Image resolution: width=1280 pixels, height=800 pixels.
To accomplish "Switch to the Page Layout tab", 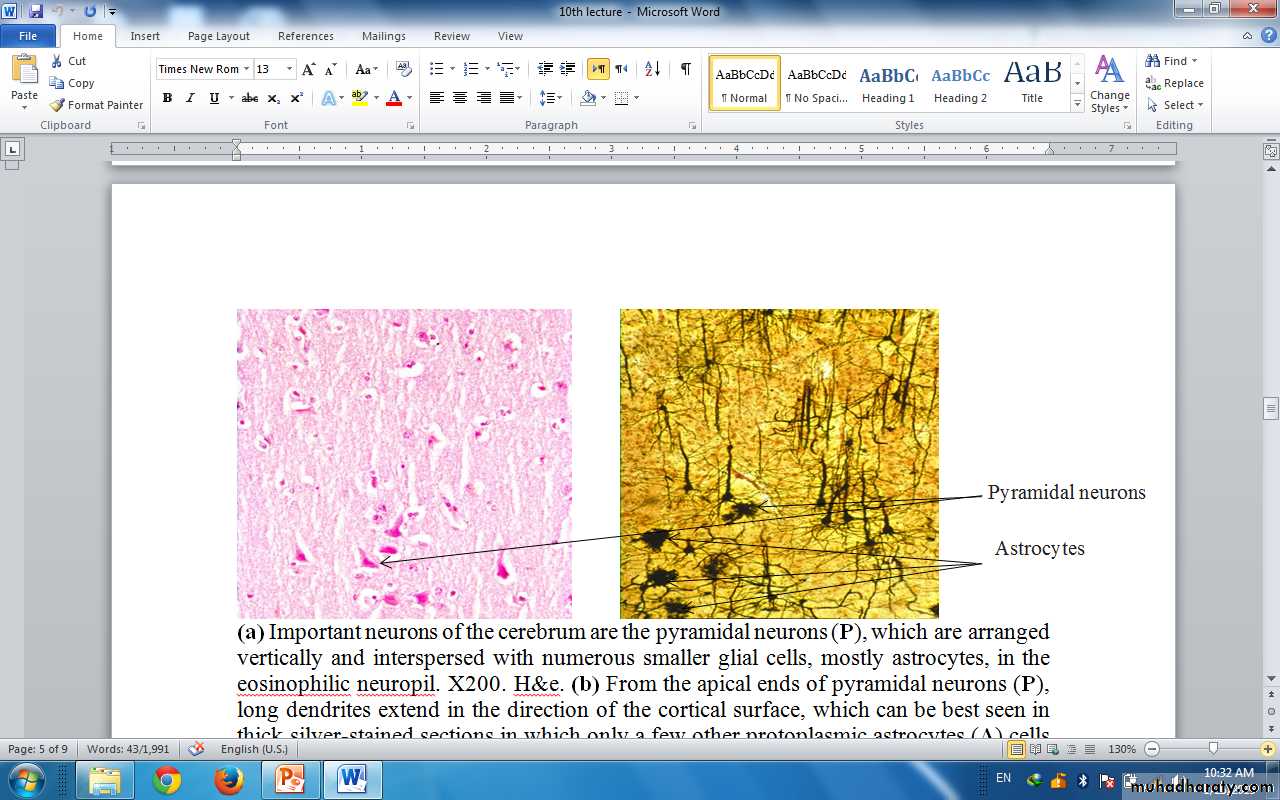I will click(x=219, y=36).
